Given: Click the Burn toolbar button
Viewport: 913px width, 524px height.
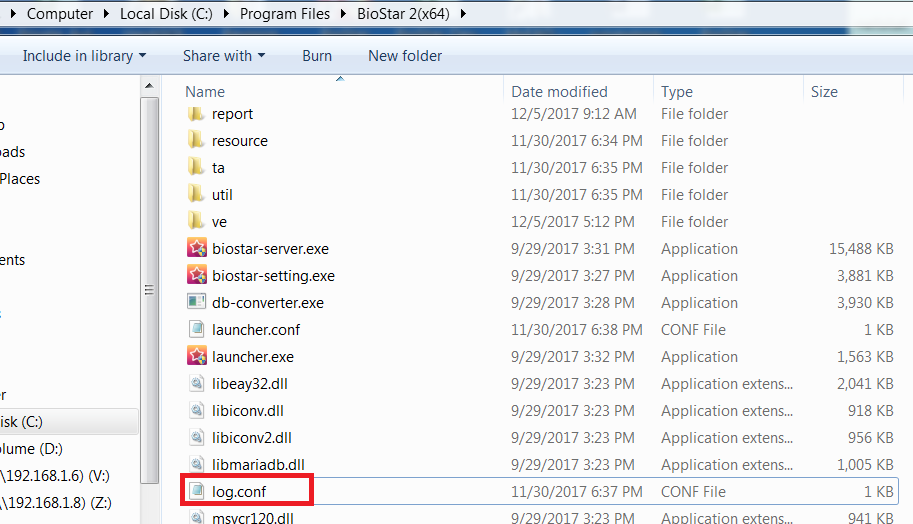Looking at the screenshot, I should pyautogui.click(x=317, y=56).
